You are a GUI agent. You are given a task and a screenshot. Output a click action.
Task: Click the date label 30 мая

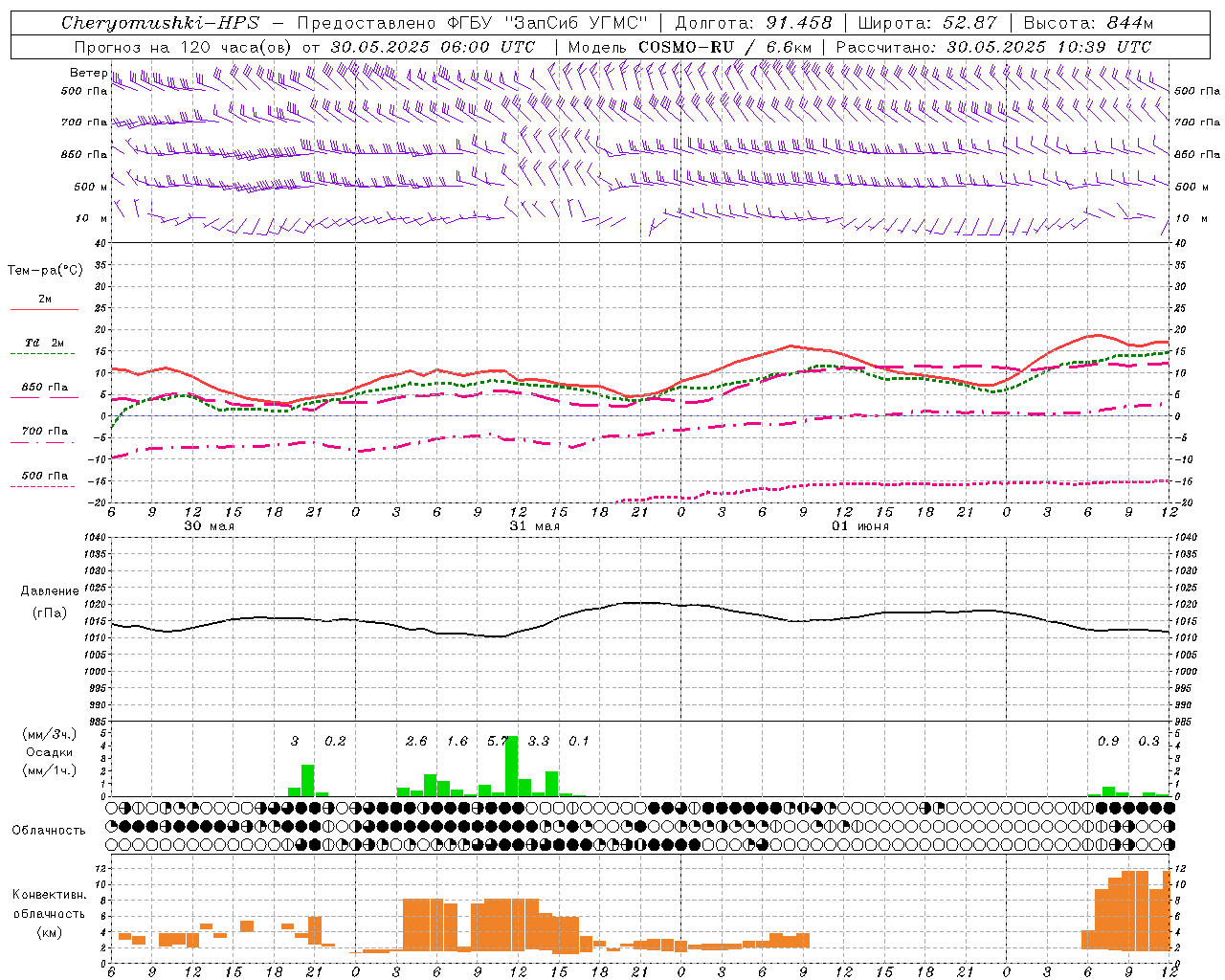pos(209,525)
